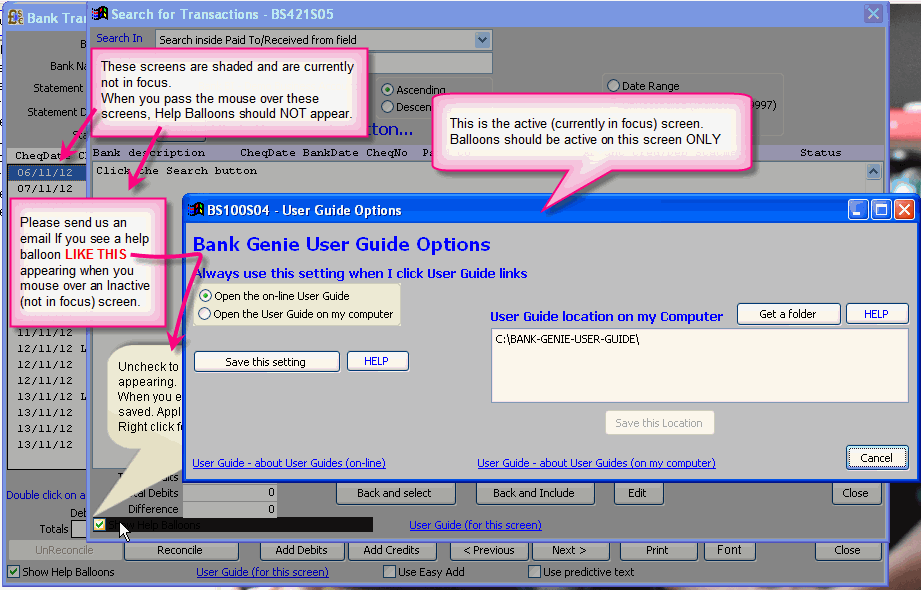The width and height of the screenshot is (921, 590).
Task: Click 'Back and Include' in Search window
Action: click(x=535, y=493)
